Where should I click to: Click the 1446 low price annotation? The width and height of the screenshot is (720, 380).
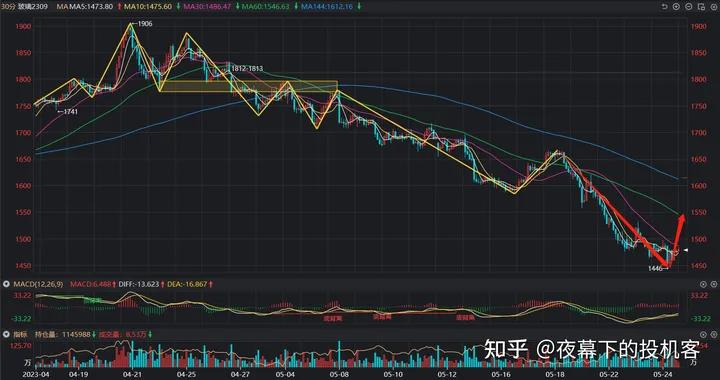coord(655,268)
